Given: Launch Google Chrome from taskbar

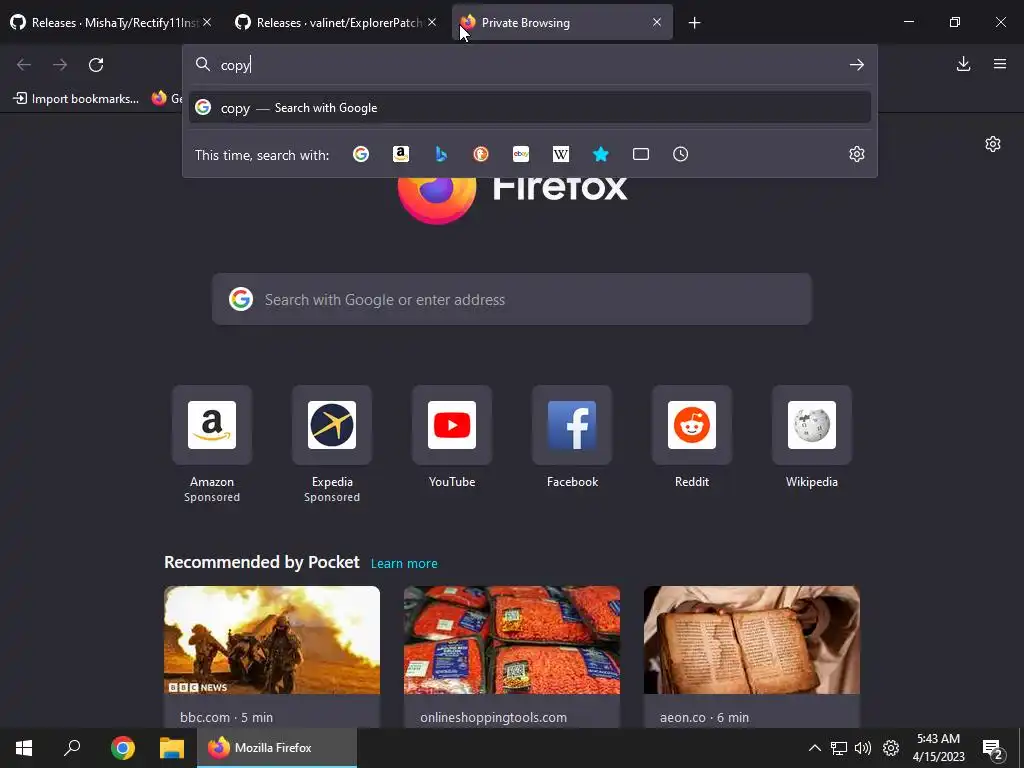Looking at the screenshot, I should click(x=122, y=748).
